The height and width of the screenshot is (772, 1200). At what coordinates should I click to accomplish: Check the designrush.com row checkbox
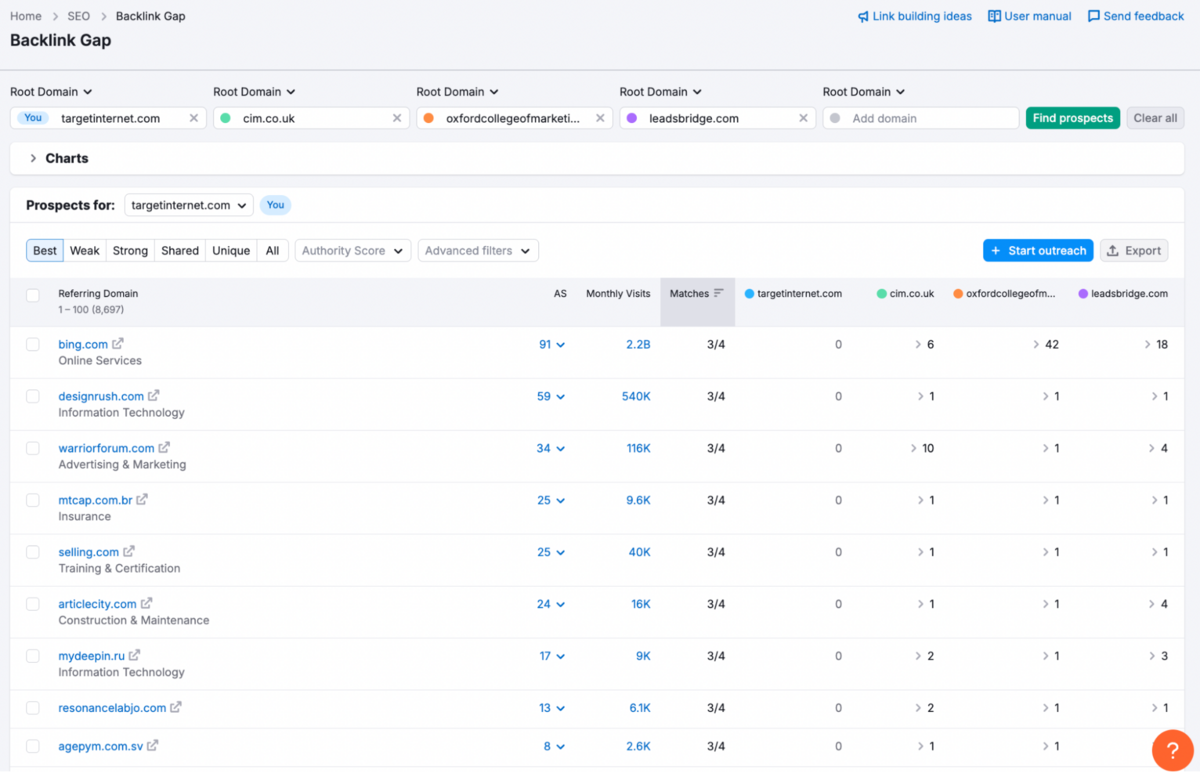click(33, 396)
